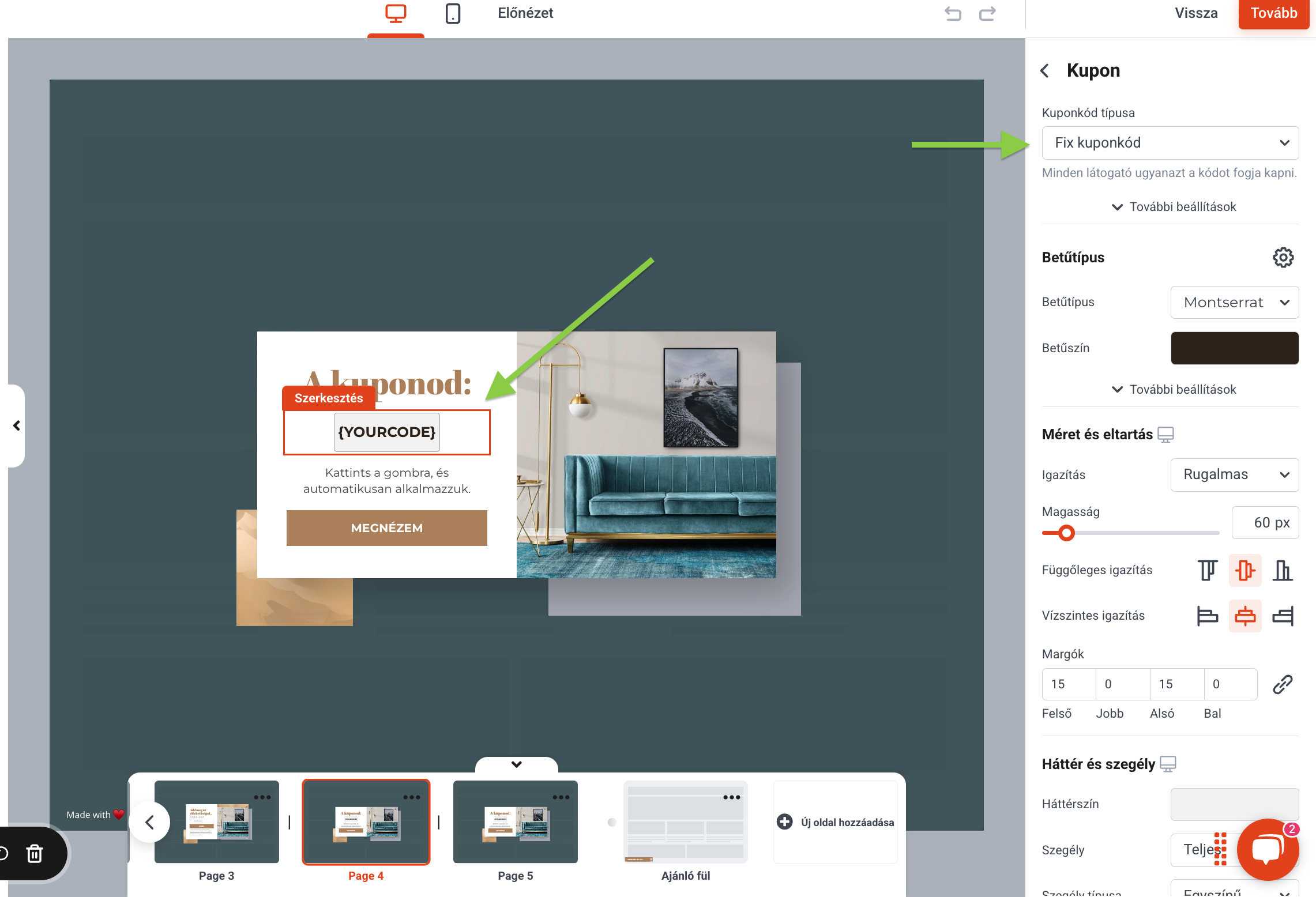The height and width of the screenshot is (897, 1316).
Task: Click the Page 3 label
Action: (216, 876)
